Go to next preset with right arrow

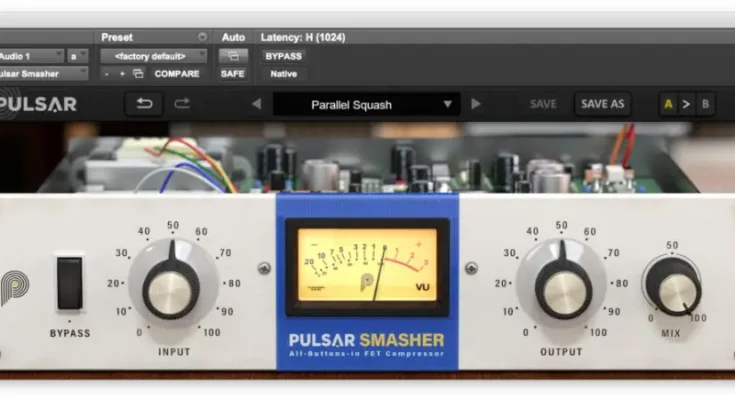(476, 104)
